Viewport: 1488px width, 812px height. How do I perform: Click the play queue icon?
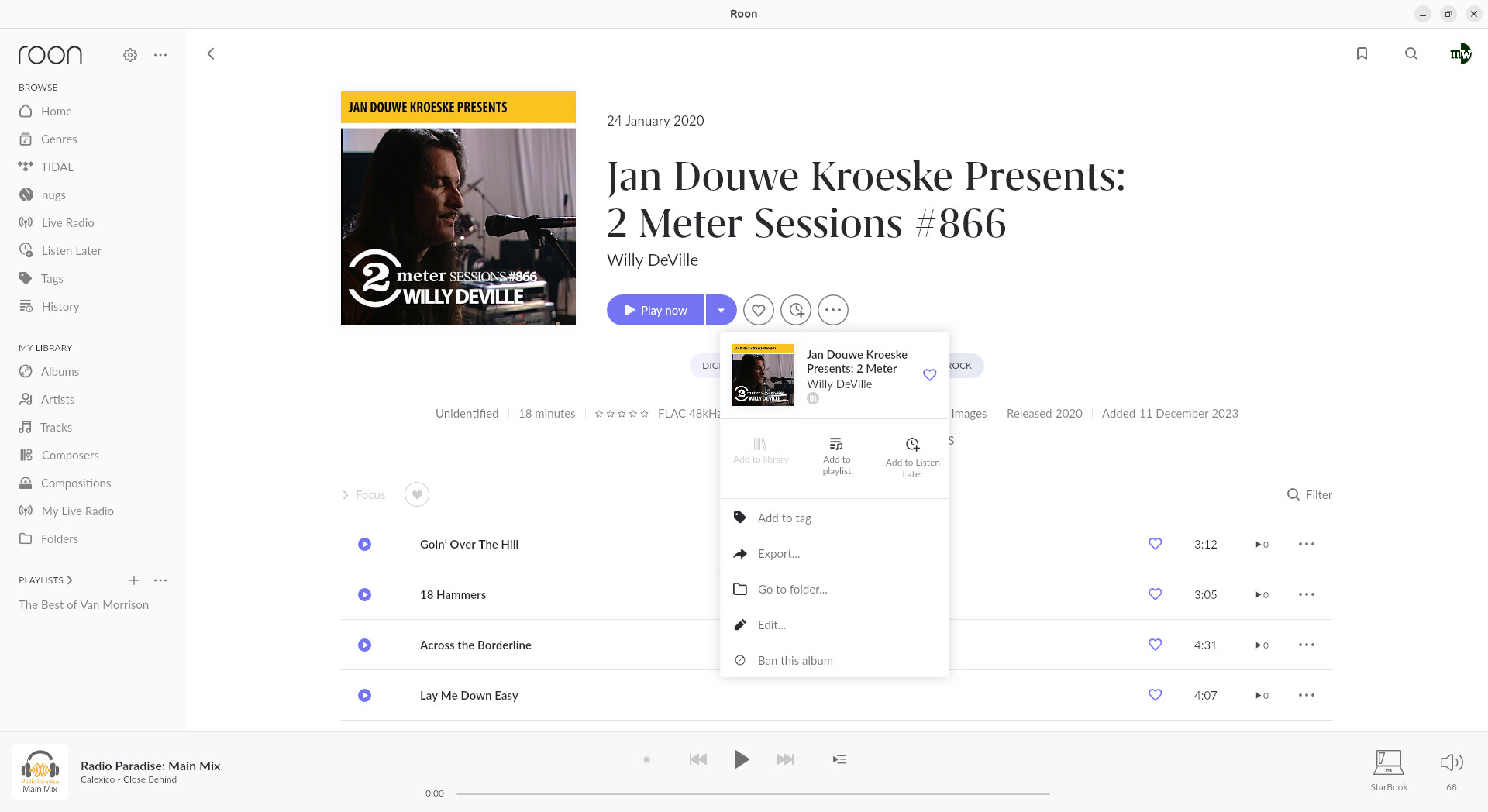(839, 759)
